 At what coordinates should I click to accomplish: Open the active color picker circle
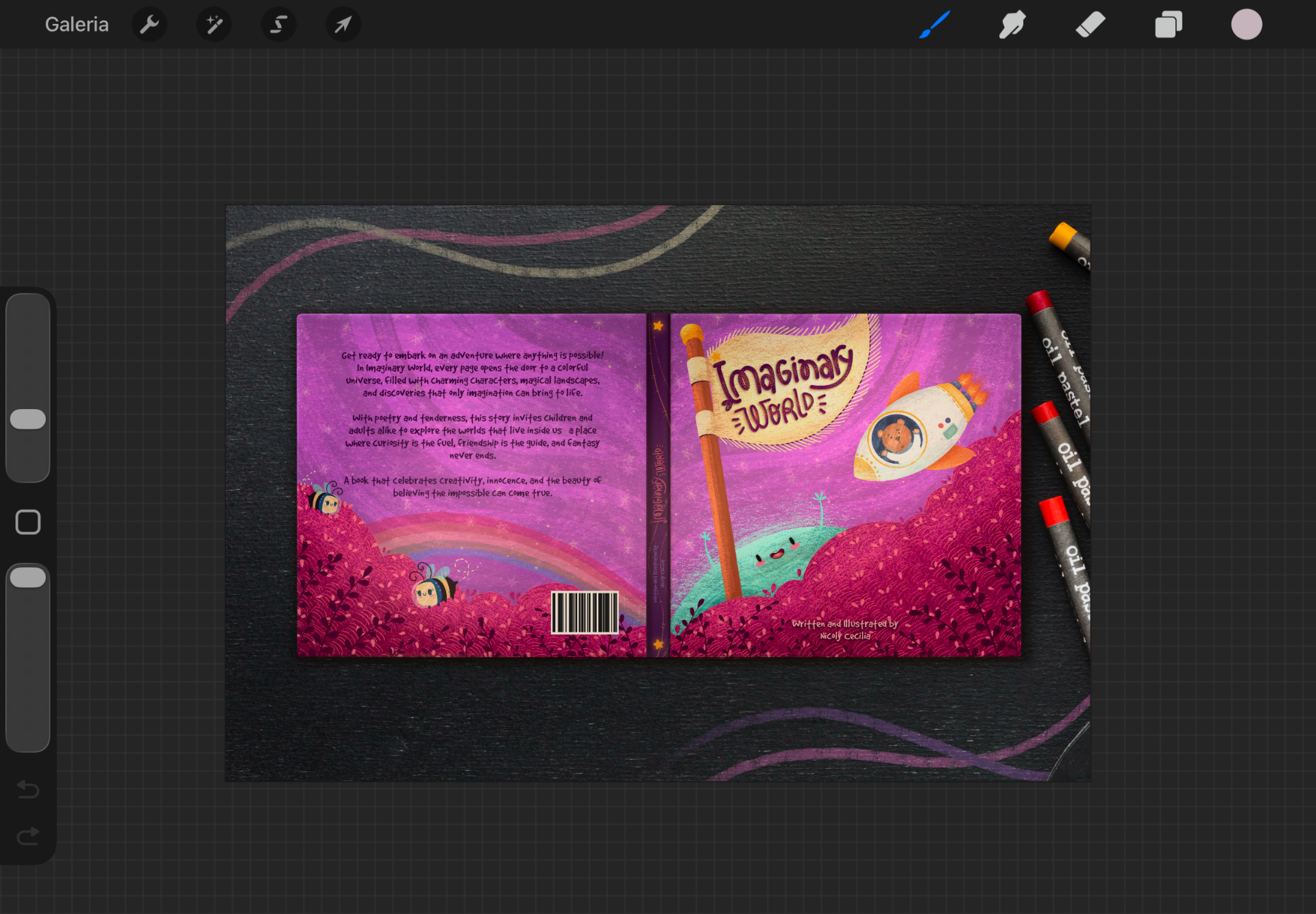tap(1246, 25)
